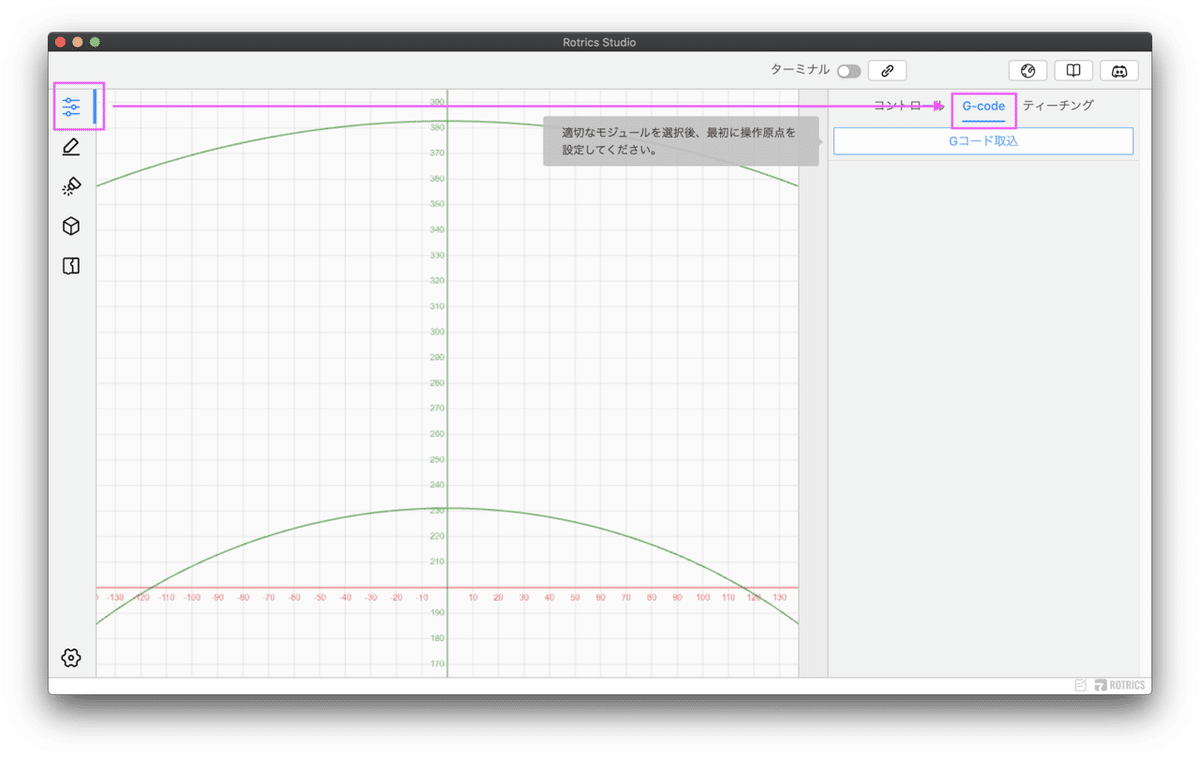Click the Gコード取込 button

pyautogui.click(x=983, y=141)
